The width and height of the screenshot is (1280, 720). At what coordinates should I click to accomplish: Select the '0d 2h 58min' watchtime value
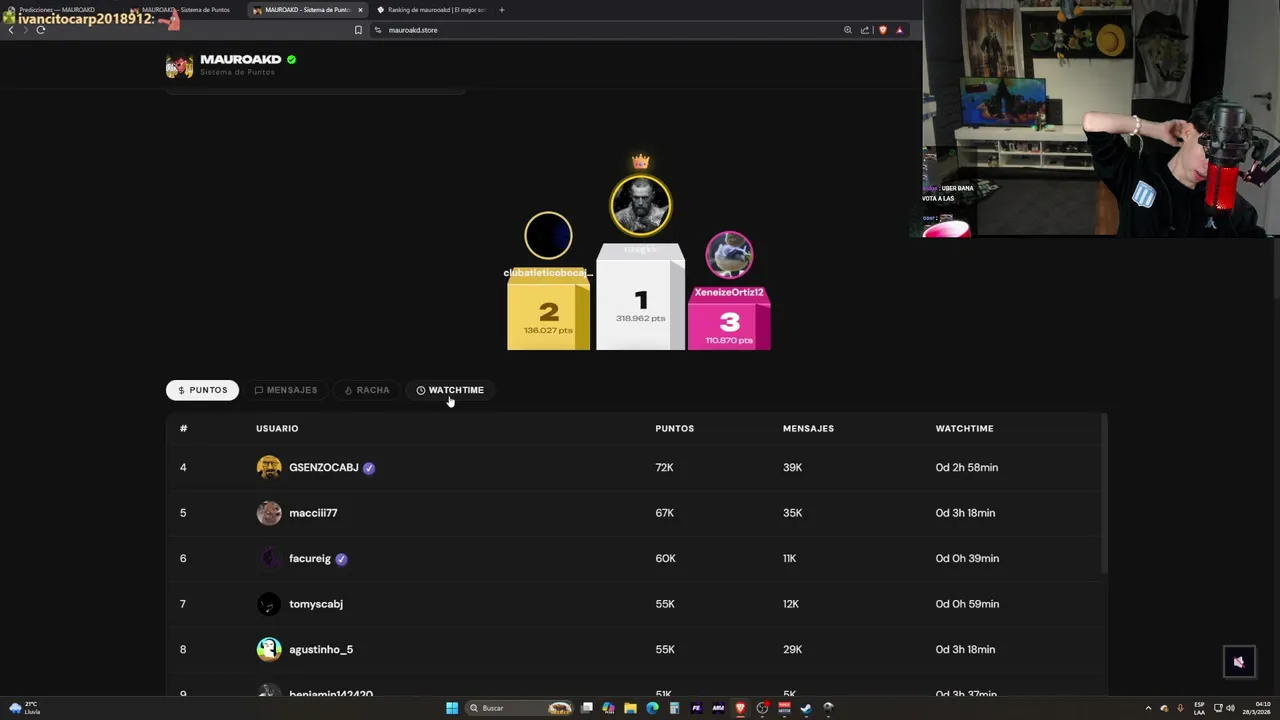point(967,467)
